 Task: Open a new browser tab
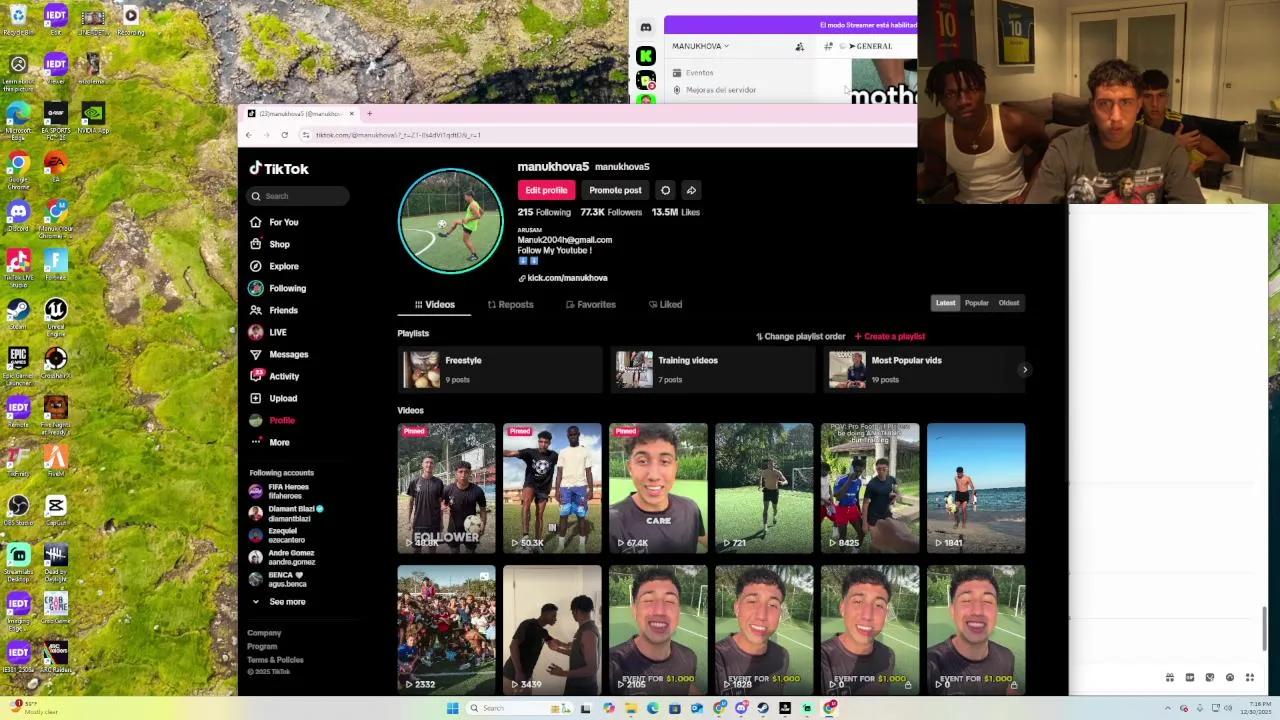point(369,114)
